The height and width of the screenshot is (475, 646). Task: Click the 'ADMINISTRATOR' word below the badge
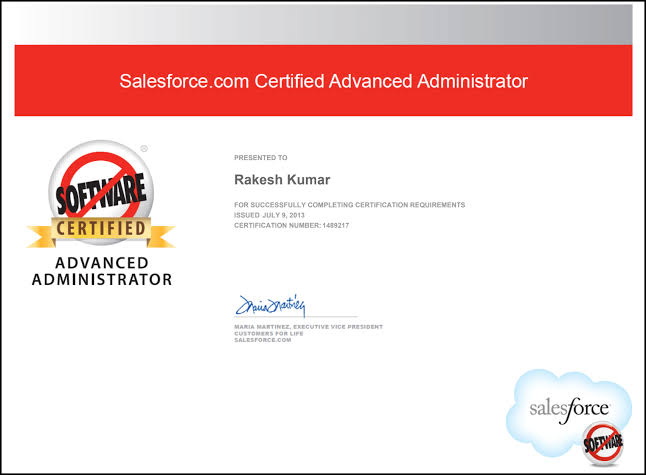(x=102, y=279)
